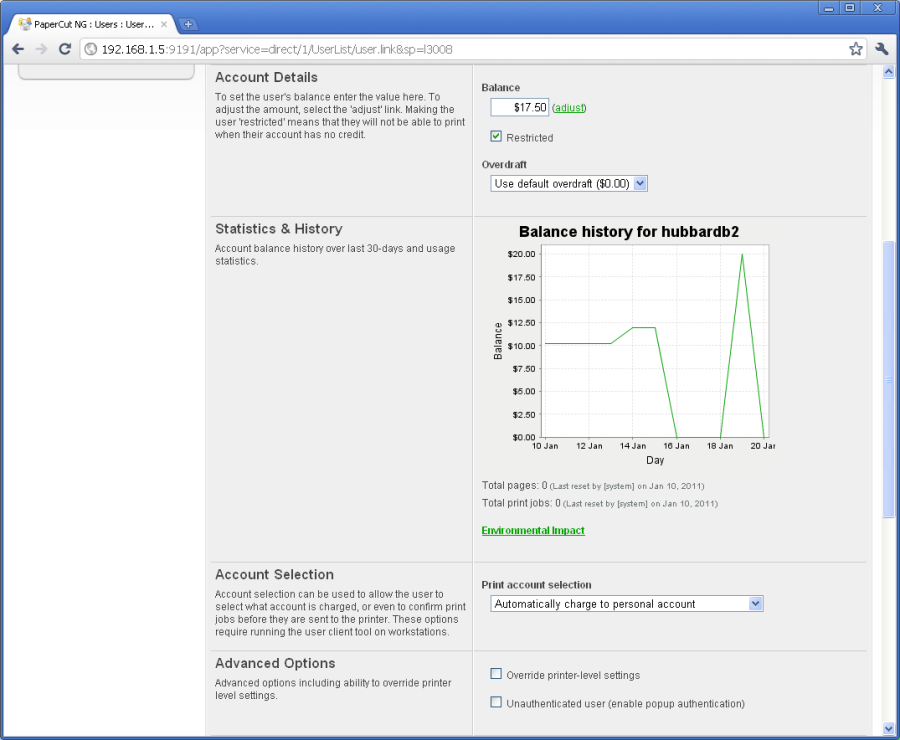Open a new tab with plus button

189,24
